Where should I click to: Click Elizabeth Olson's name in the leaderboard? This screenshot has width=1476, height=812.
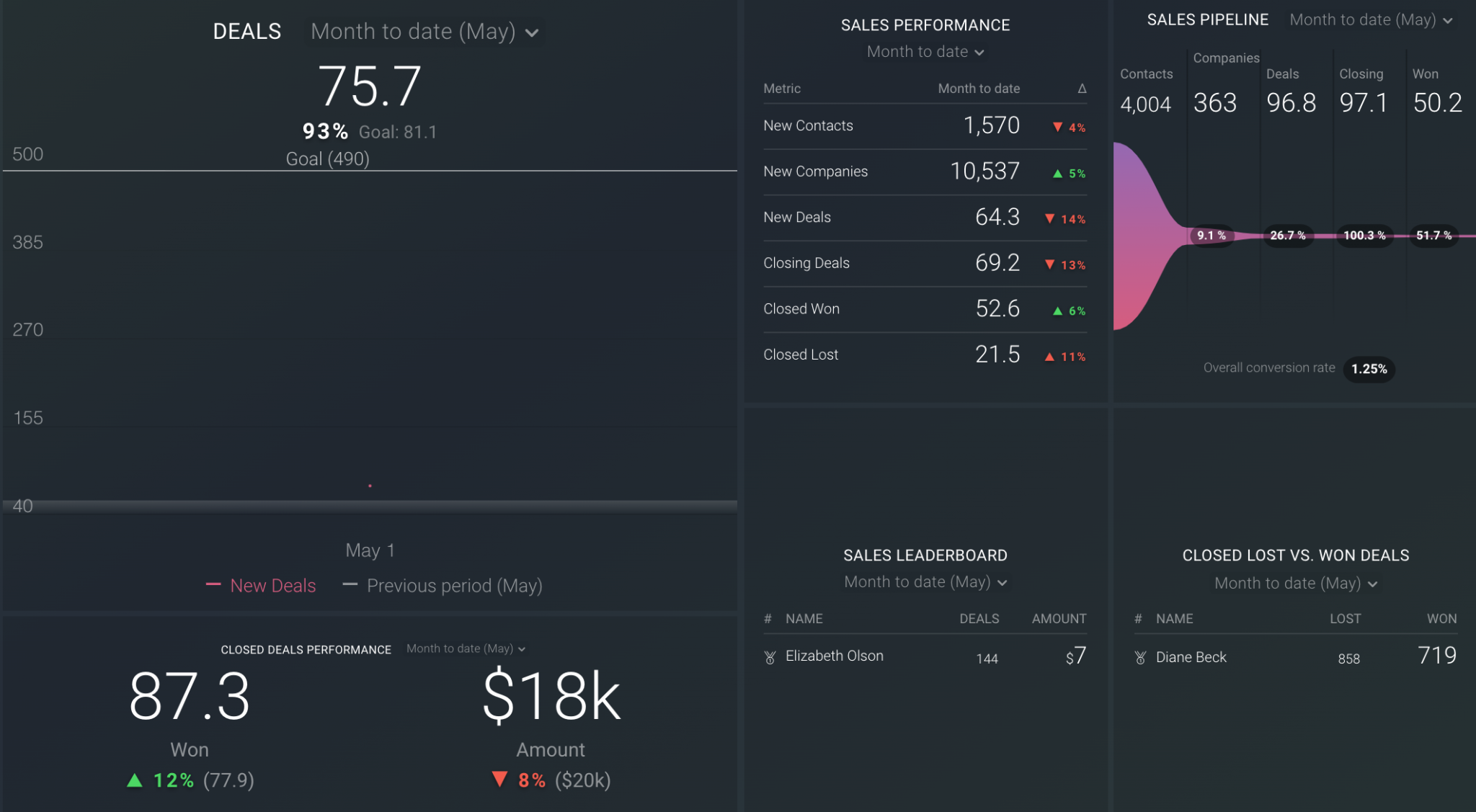point(834,656)
